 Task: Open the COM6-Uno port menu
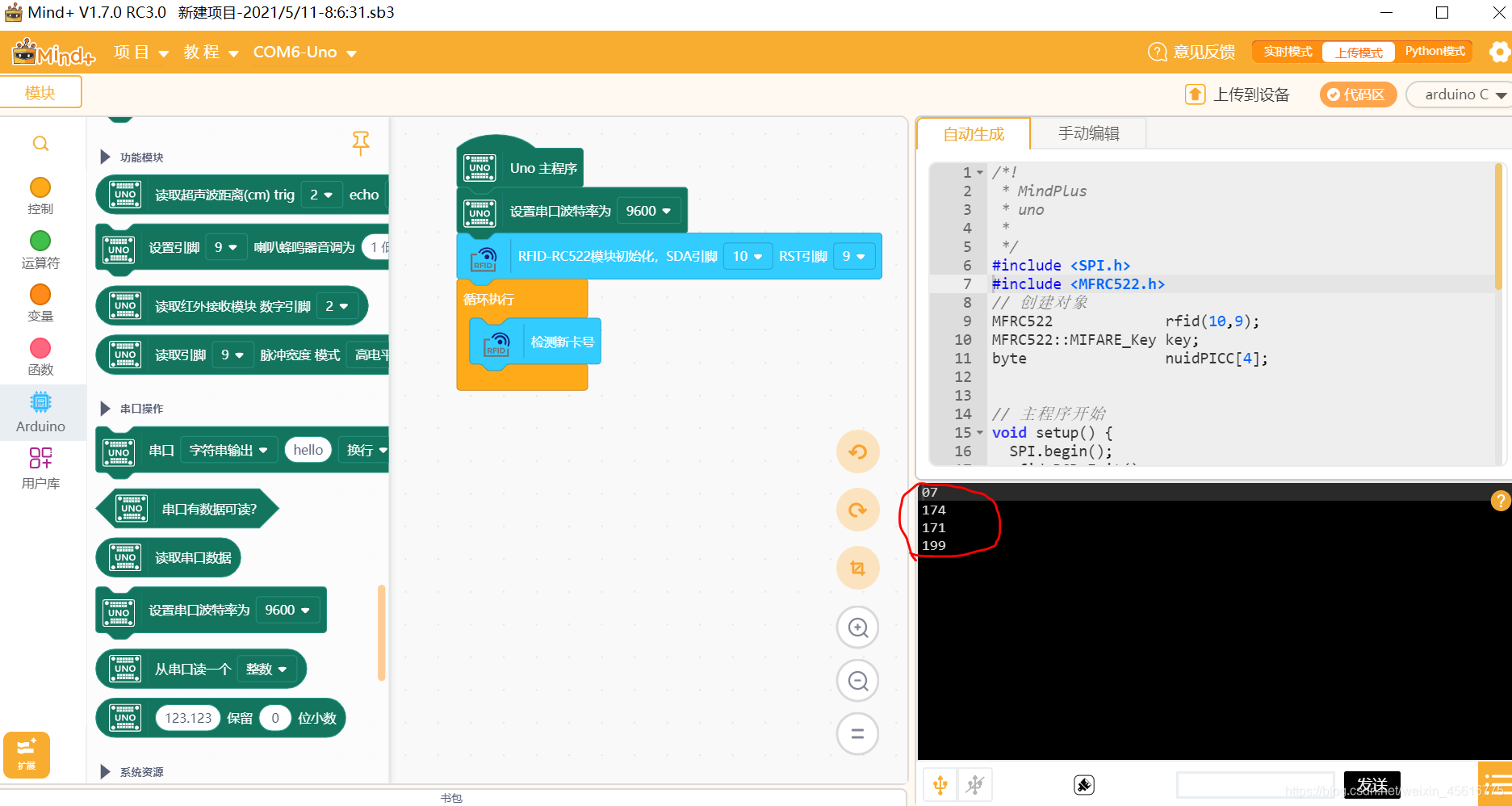tap(304, 52)
